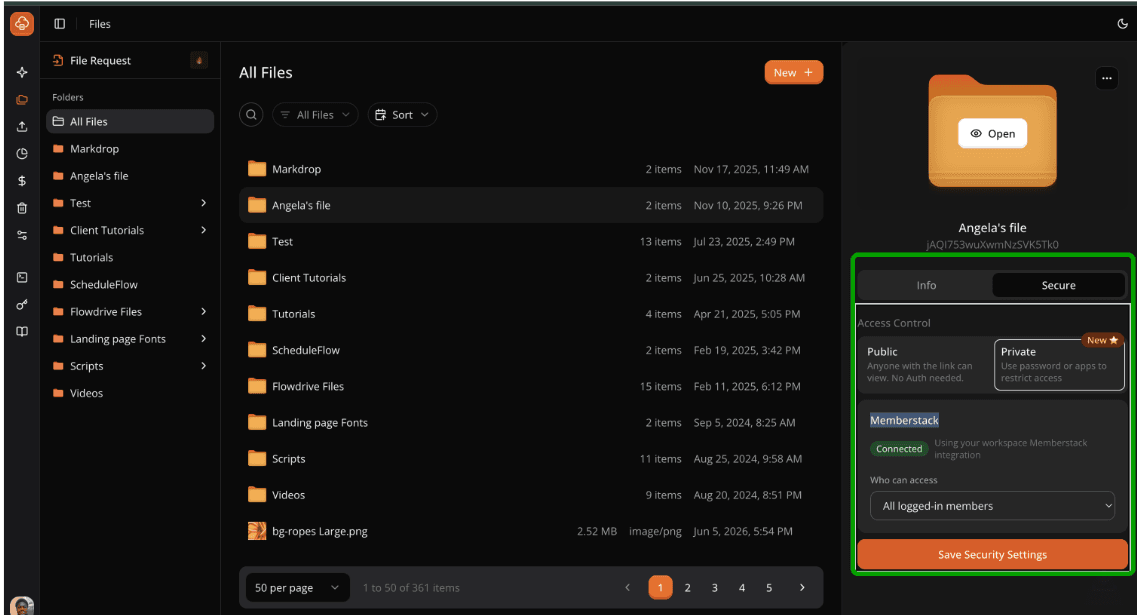1137x615 pixels.
Task: Select Videos row in file list
Action: (531, 495)
